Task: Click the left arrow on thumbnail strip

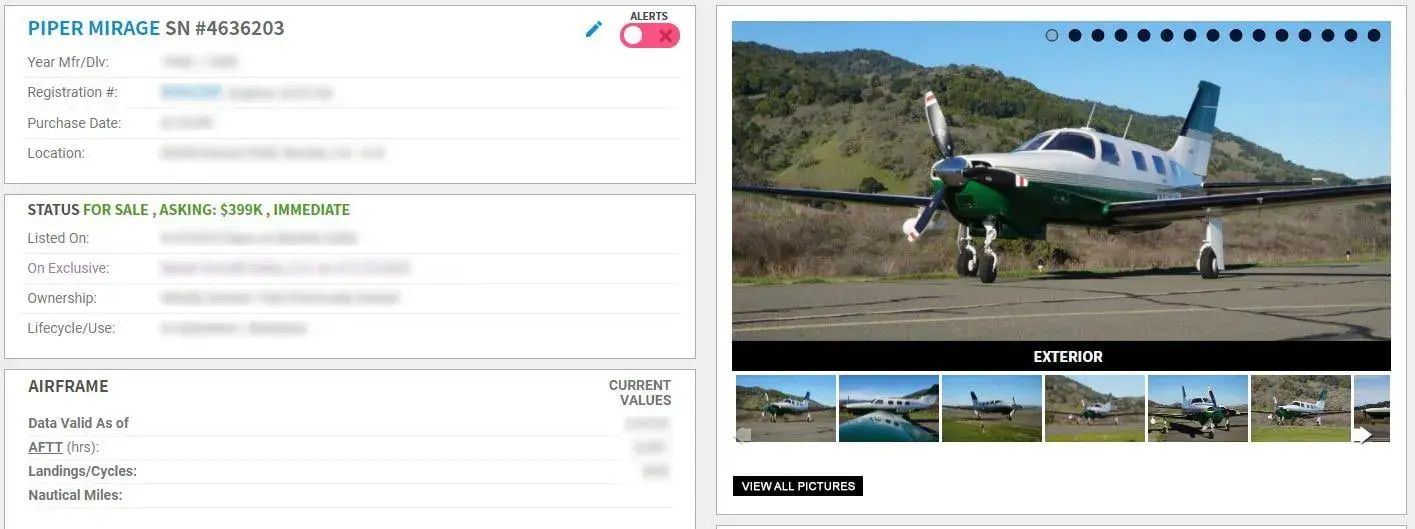Action: pyautogui.click(x=743, y=434)
